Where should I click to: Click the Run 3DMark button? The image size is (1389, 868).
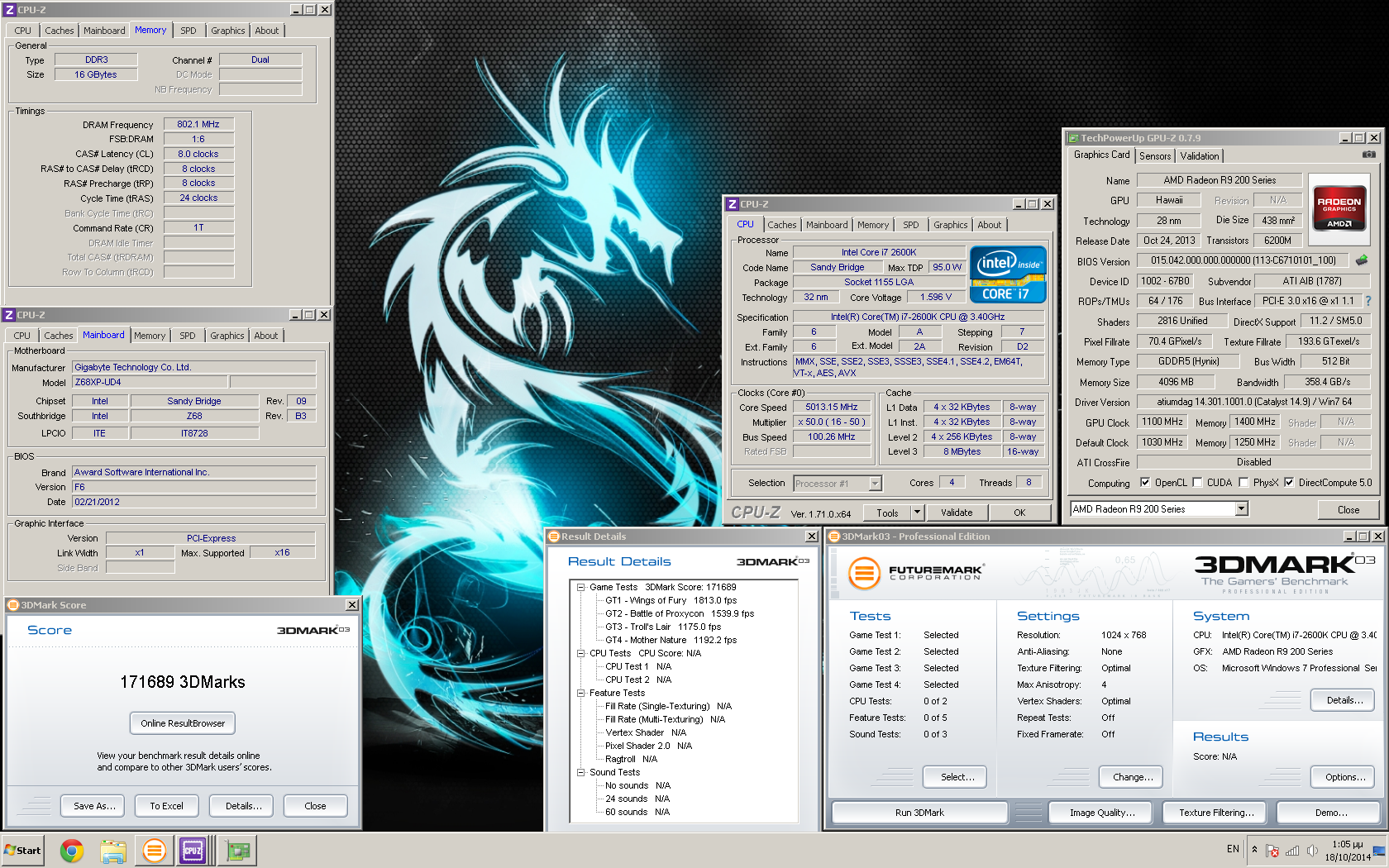919,813
